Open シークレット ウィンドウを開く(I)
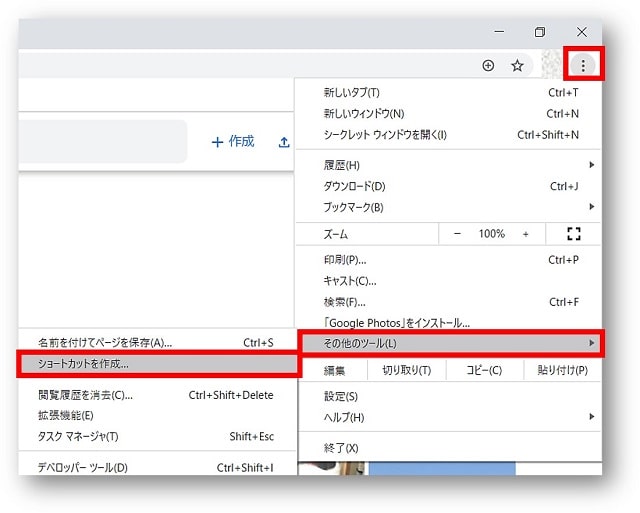640x513 pixels. [x=448, y=135]
